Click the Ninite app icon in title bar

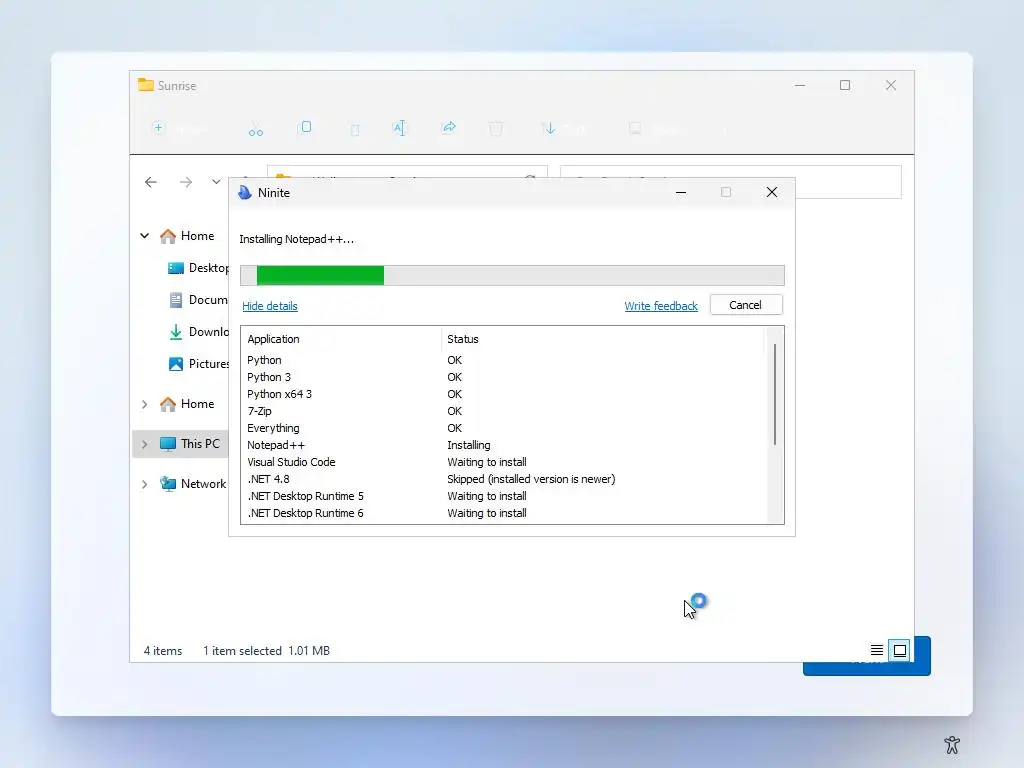(x=245, y=193)
